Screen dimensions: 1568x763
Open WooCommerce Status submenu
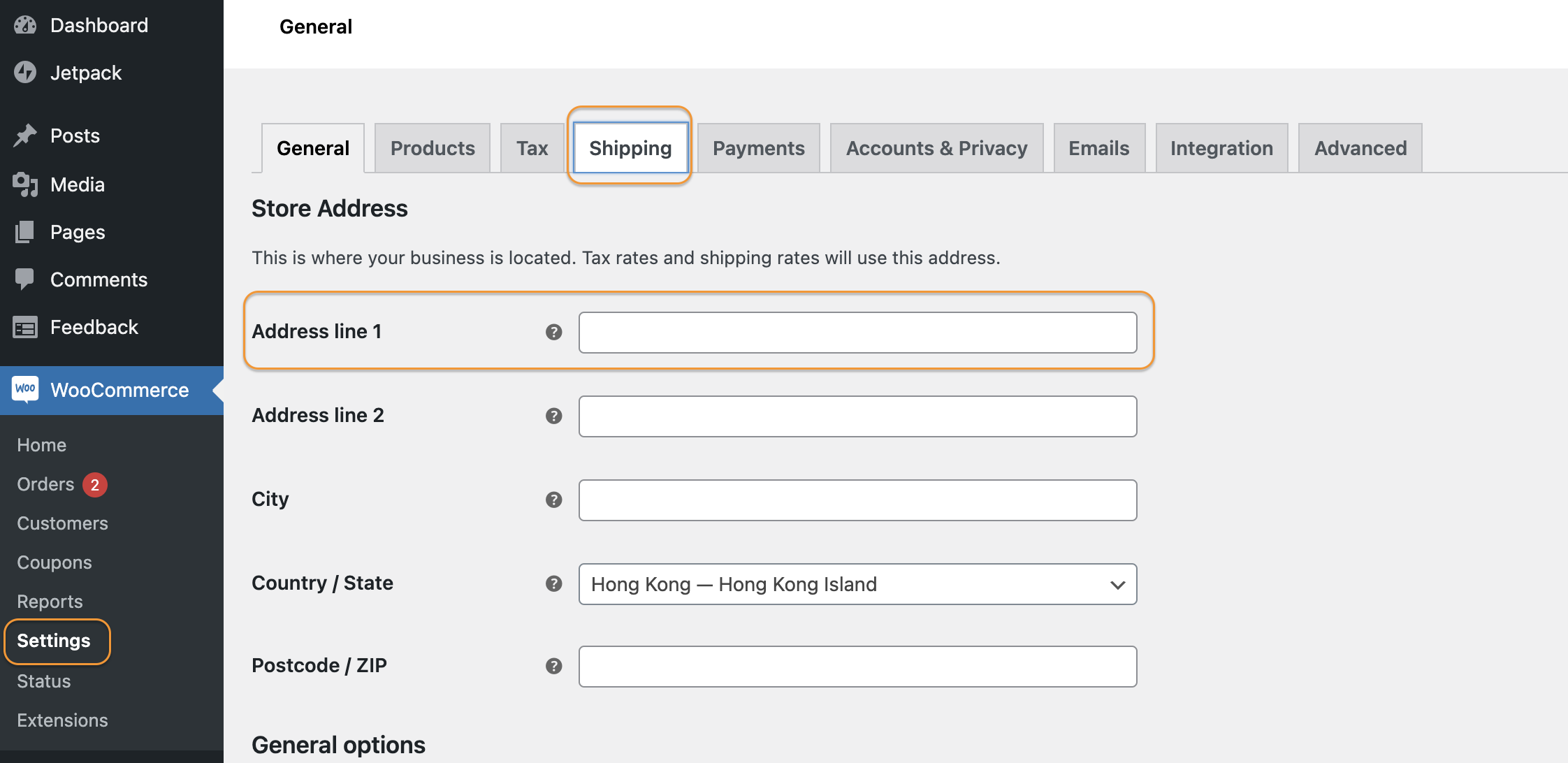pyautogui.click(x=43, y=681)
